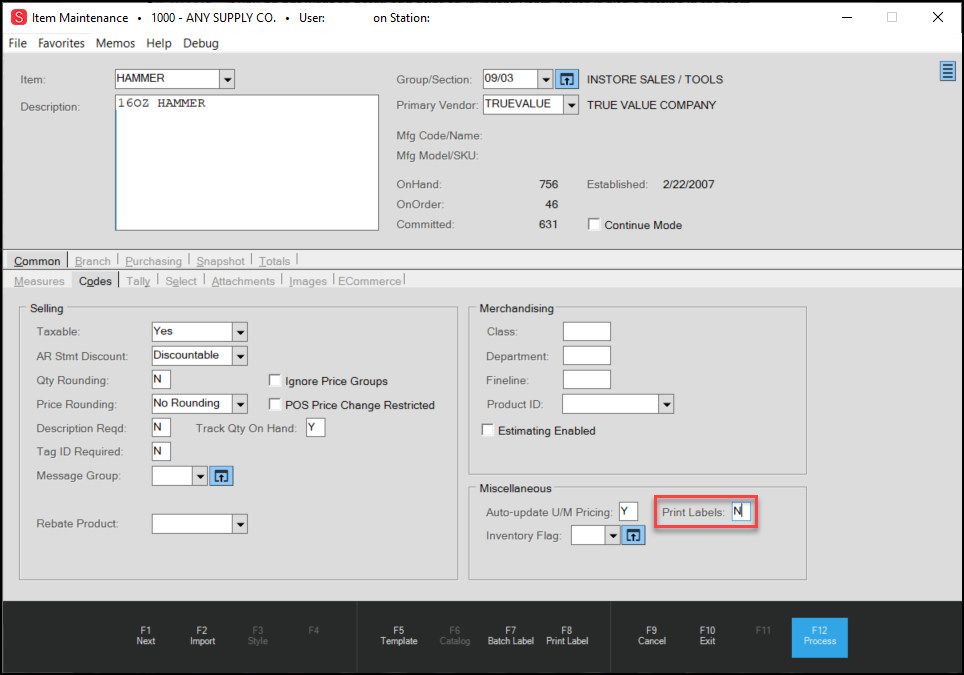The width and height of the screenshot is (964, 675).
Task: Enable the Continue Mode checkbox
Action: 594,224
